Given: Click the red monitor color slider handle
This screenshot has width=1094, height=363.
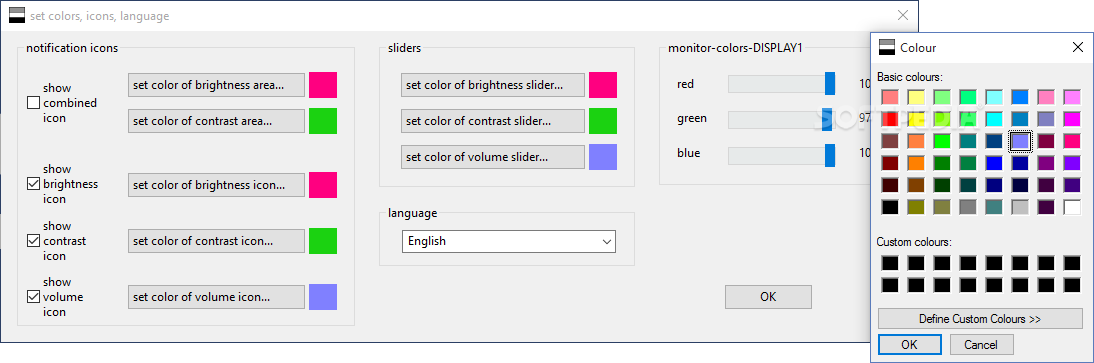Looking at the screenshot, I should (830, 83).
